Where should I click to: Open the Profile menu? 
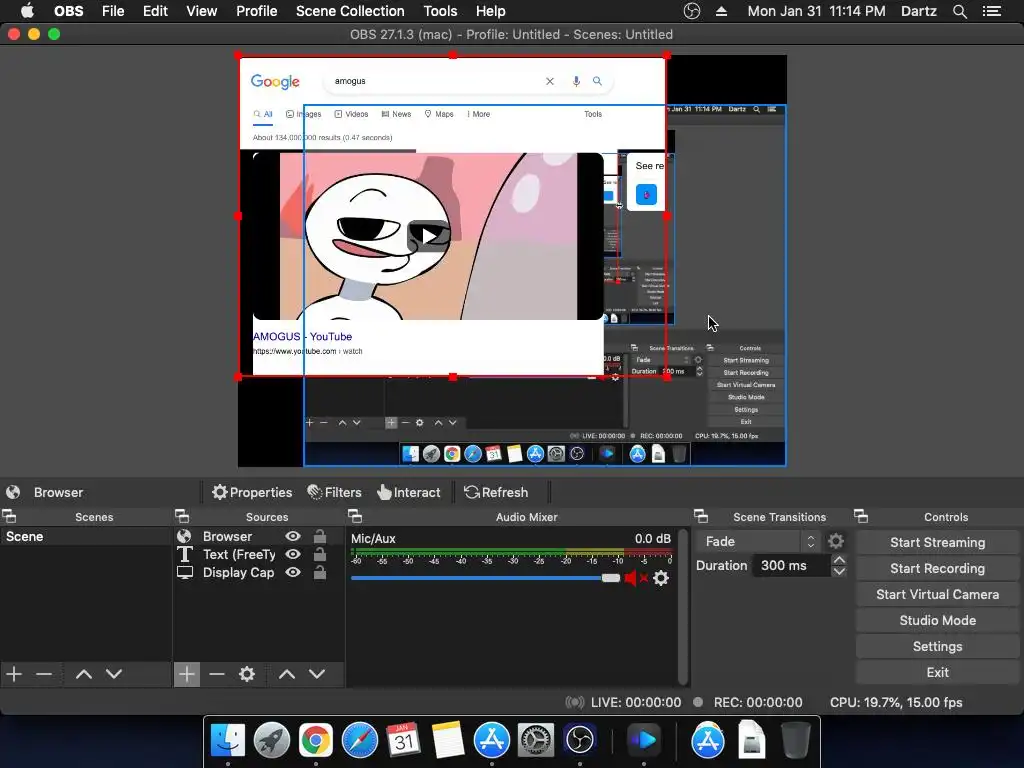click(x=257, y=11)
